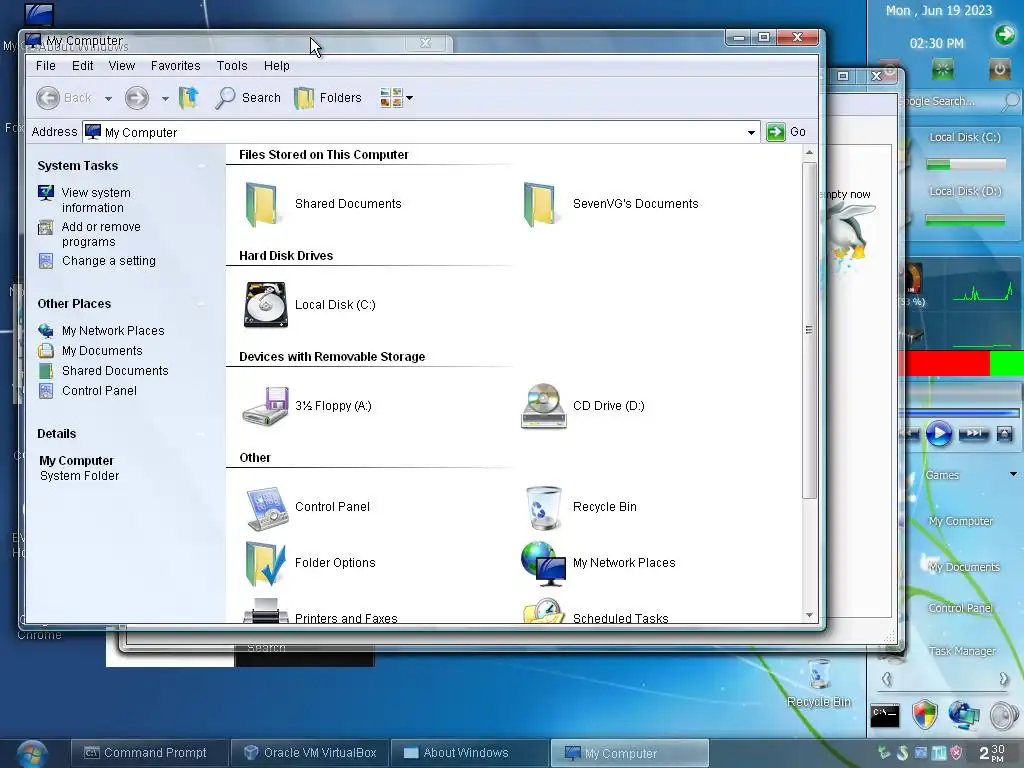Expand the Back history dropdown arrow
This screenshot has width=1024, height=768.
coord(108,99)
